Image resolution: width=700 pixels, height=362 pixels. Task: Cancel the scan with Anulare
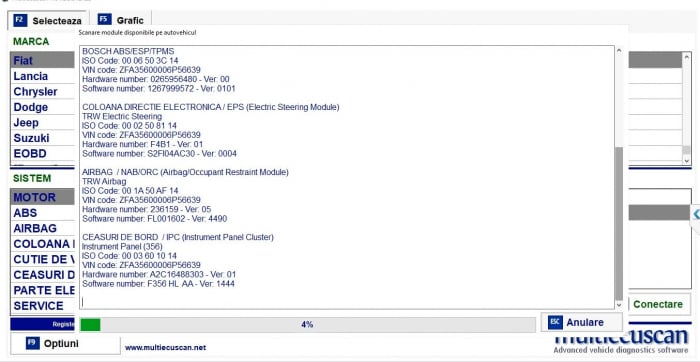coord(581,322)
